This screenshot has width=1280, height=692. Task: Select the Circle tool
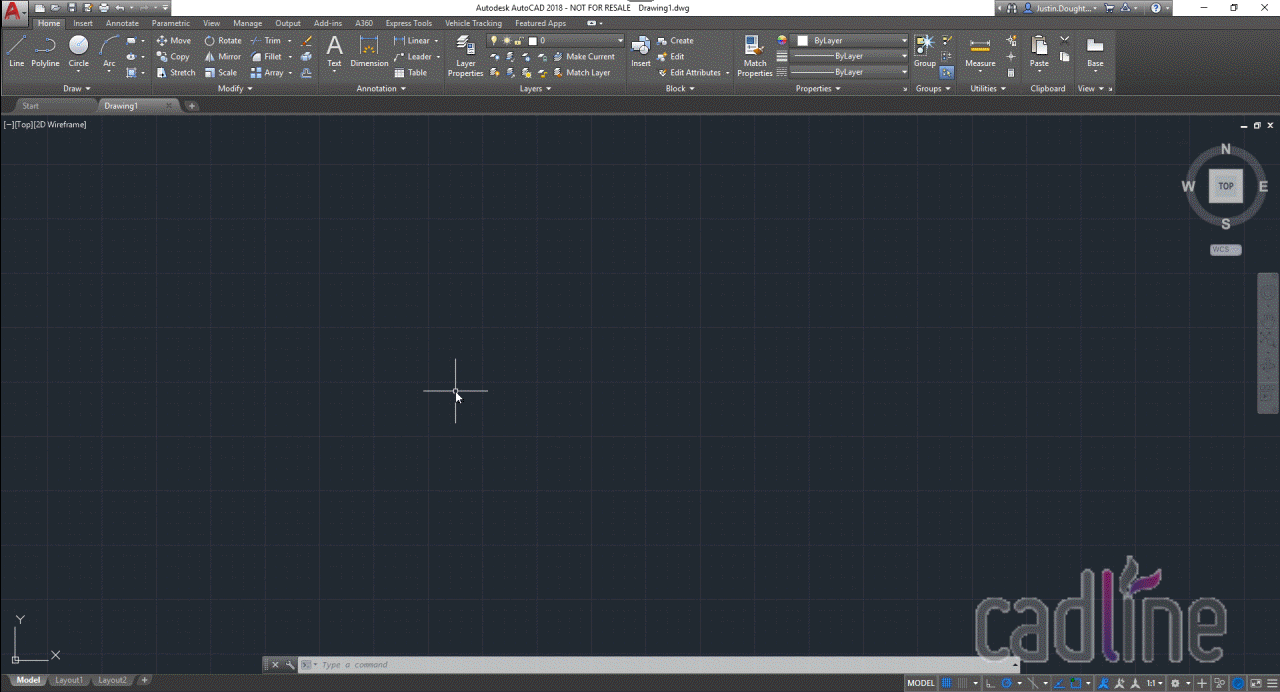78,50
